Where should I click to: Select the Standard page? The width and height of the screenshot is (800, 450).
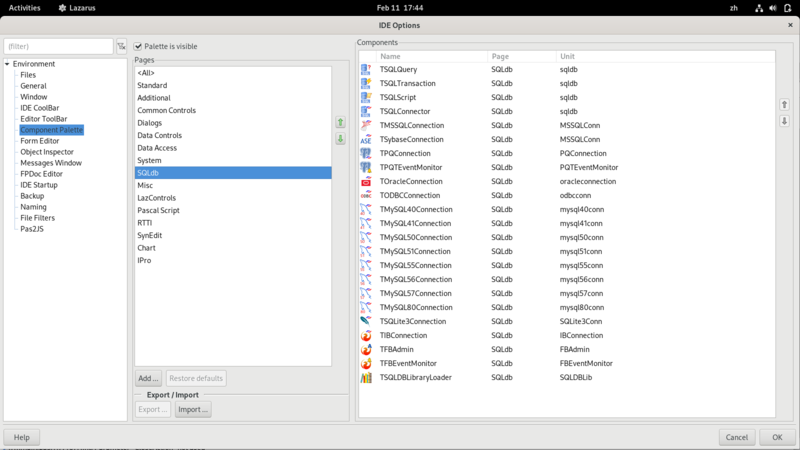coord(233,85)
